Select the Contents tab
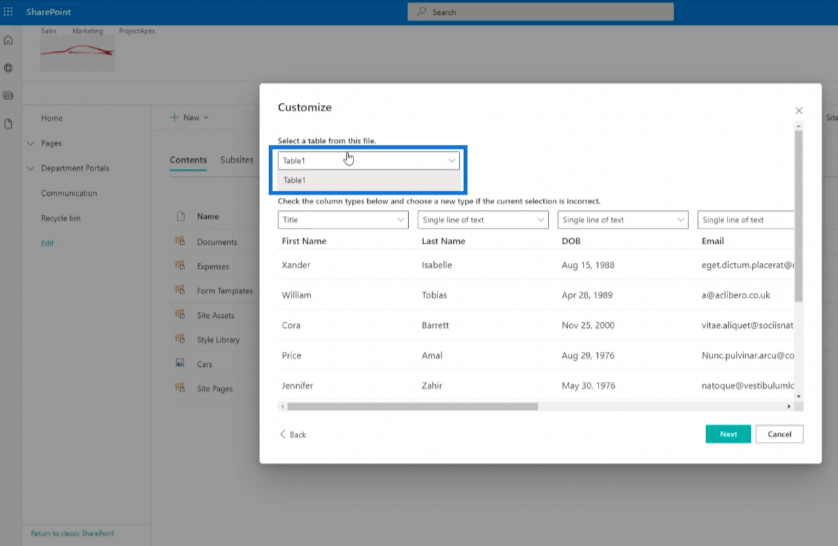This screenshot has height=546, width=838. pyautogui.click(x=188, y=160)
